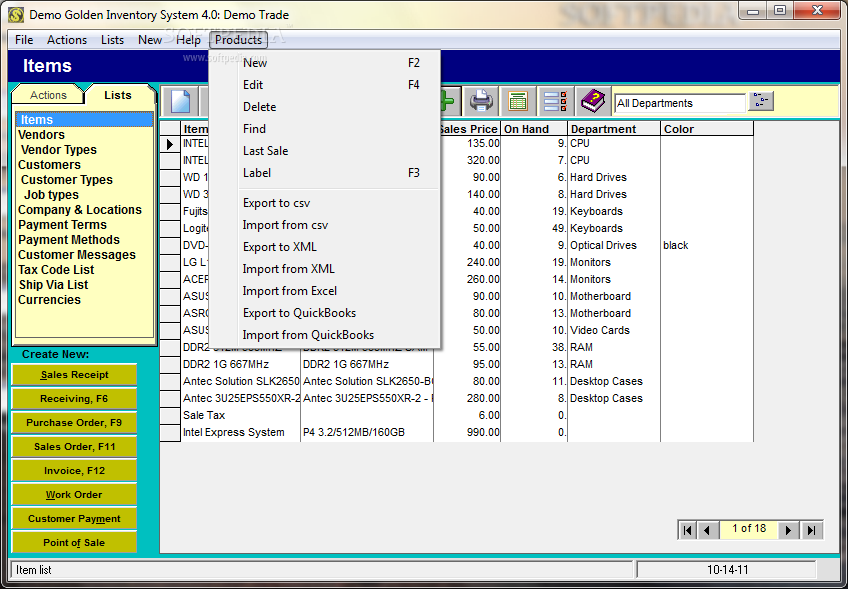The height and width of the screenshot is (589, 848).
Task: Select Export to csv
Action: [324, 203]
